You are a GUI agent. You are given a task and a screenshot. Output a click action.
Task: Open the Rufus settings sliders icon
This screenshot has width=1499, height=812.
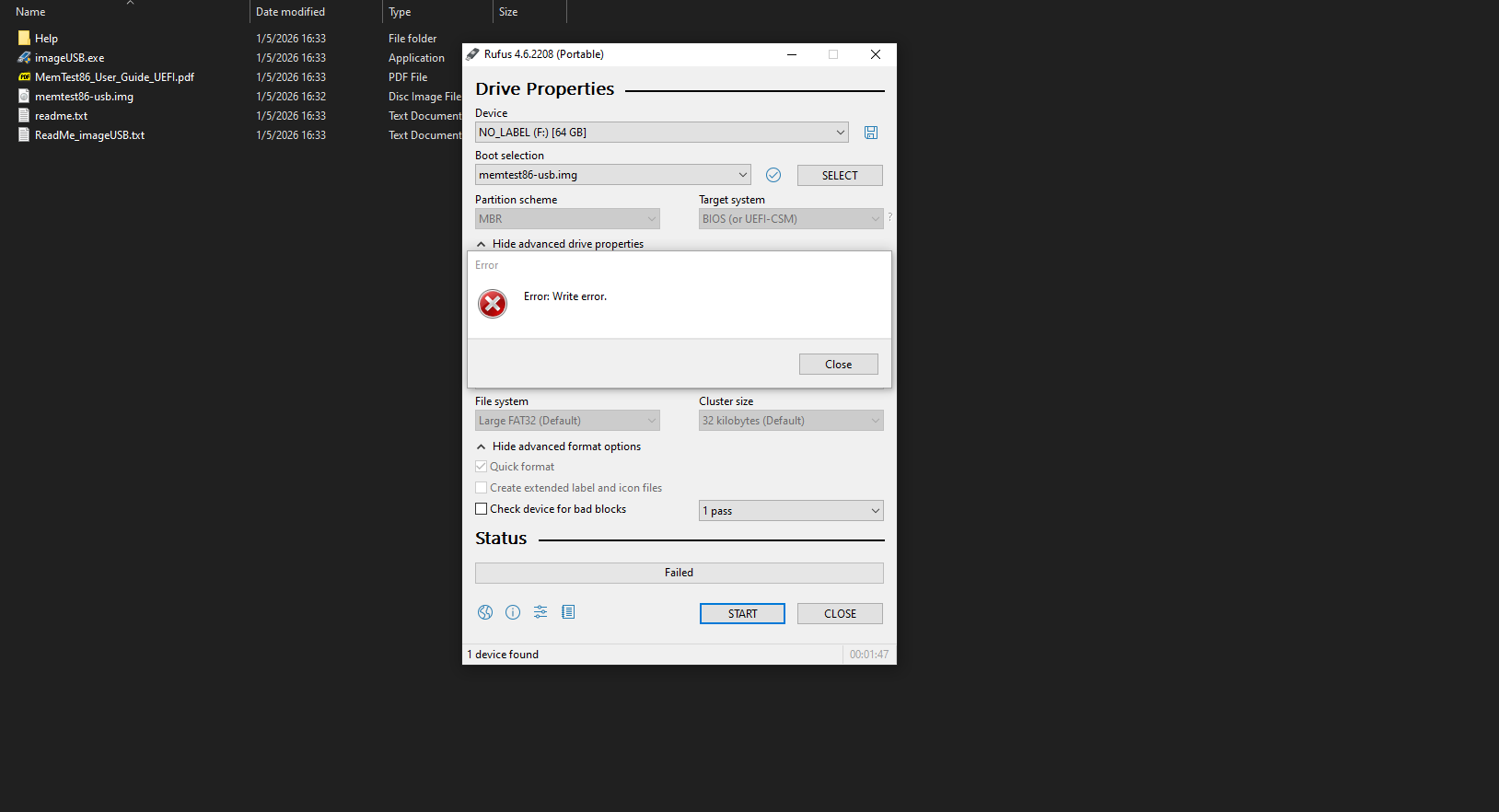click(540, 612)
